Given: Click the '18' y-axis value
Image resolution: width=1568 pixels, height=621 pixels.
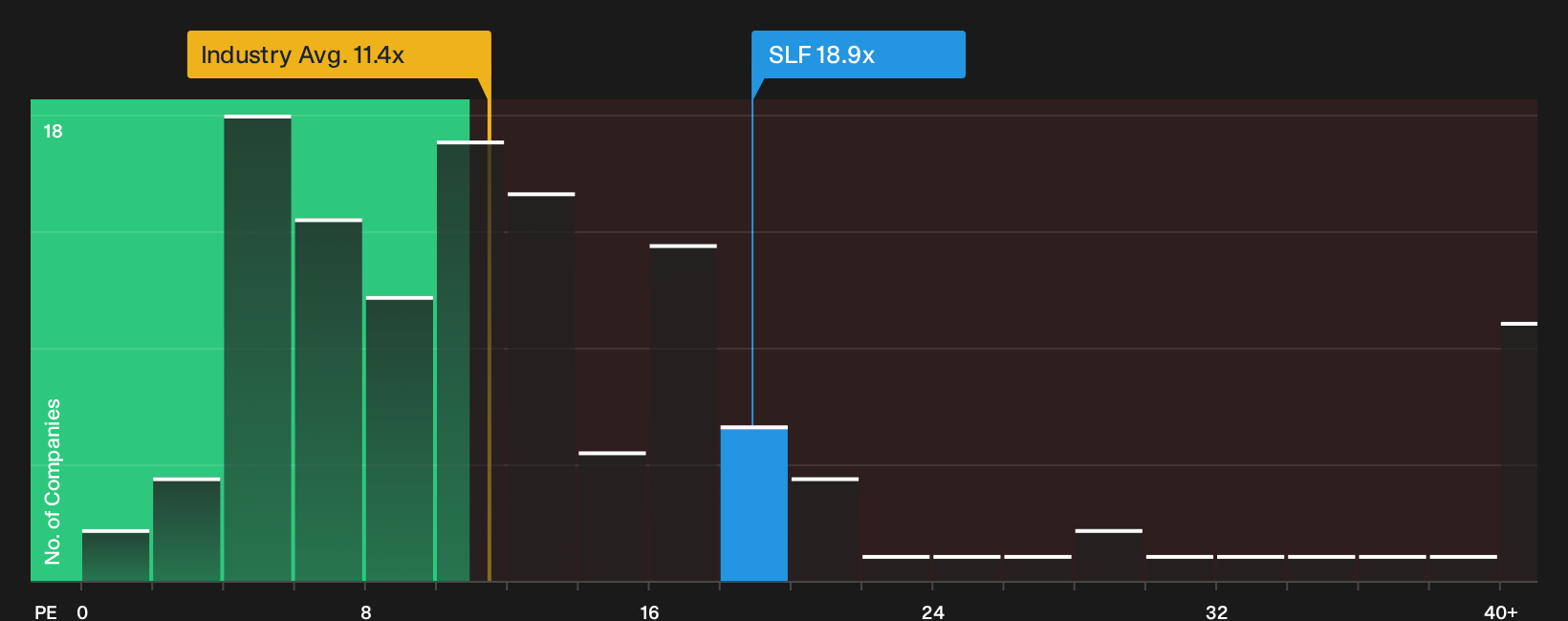Looking at the screenshot, I should pos(53,131).
